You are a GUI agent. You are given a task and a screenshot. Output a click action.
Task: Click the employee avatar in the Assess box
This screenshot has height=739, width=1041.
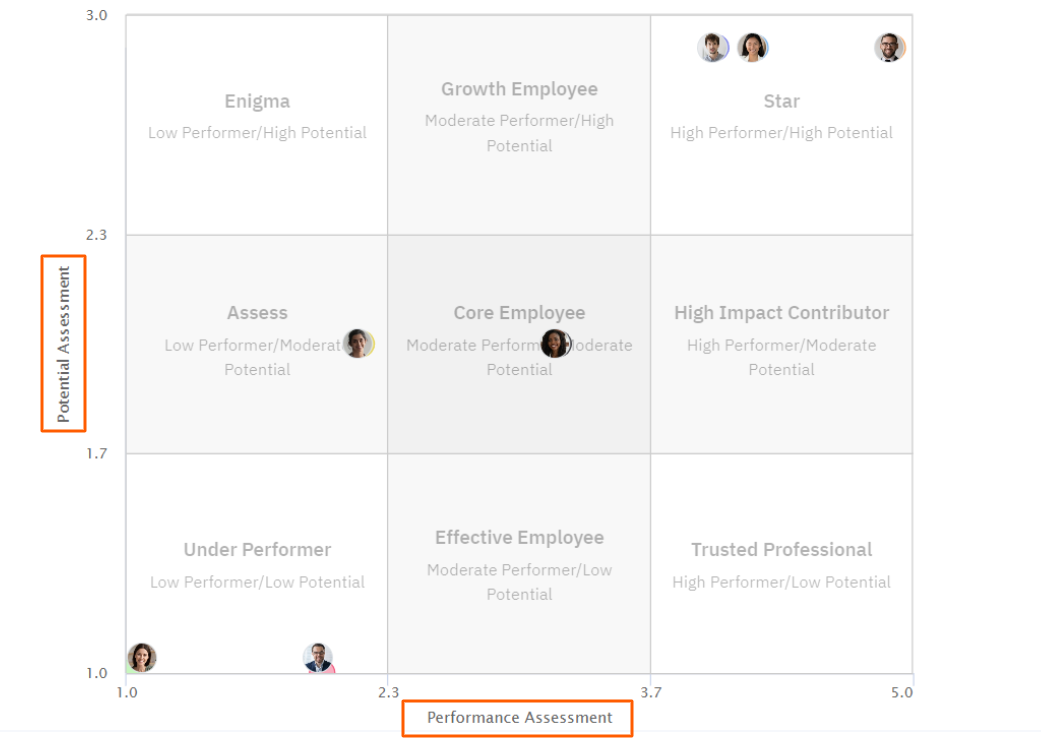[x=358, y=343]
